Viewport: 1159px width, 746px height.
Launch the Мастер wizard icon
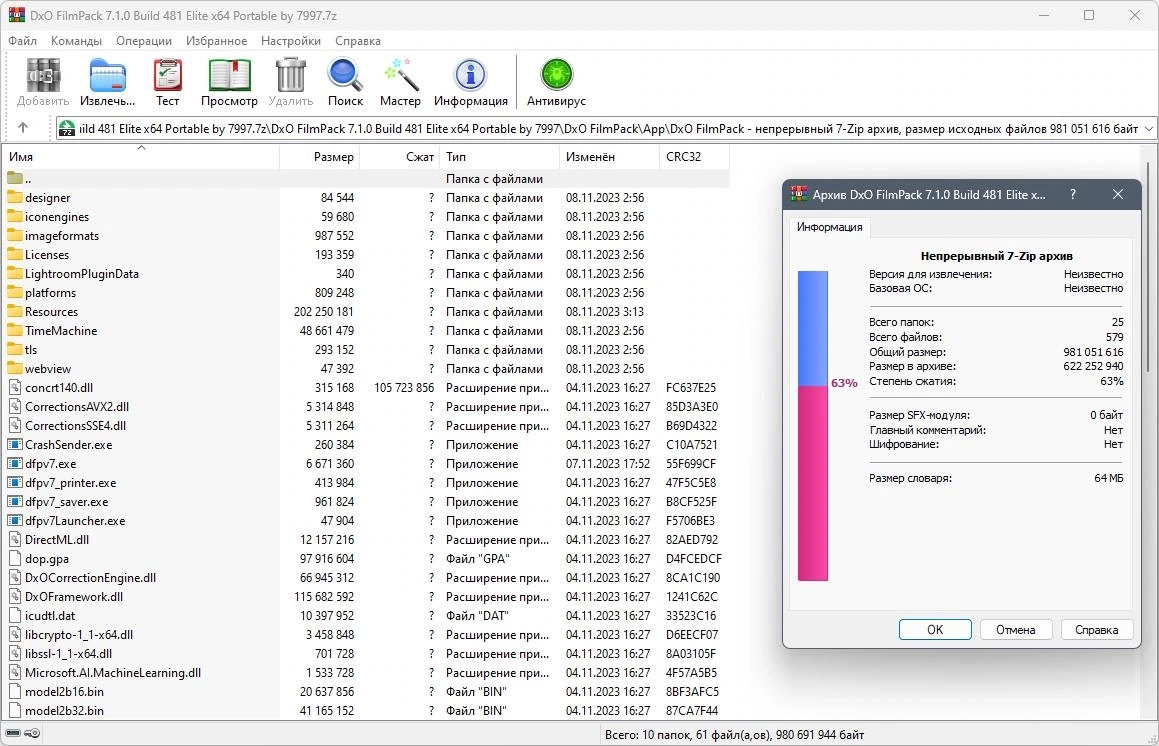click(401, 75)
